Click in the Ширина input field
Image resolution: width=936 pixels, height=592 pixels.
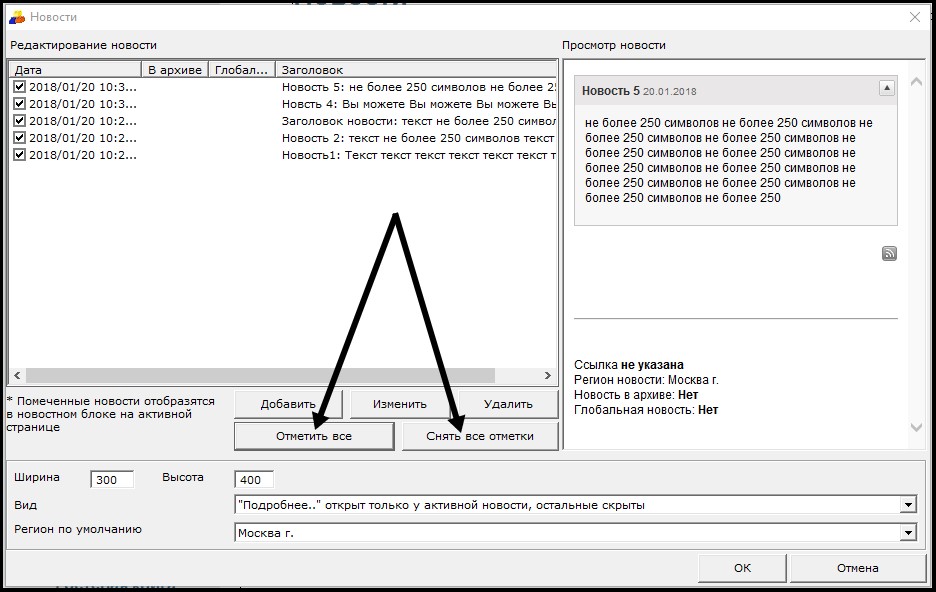tap(111, 480)
